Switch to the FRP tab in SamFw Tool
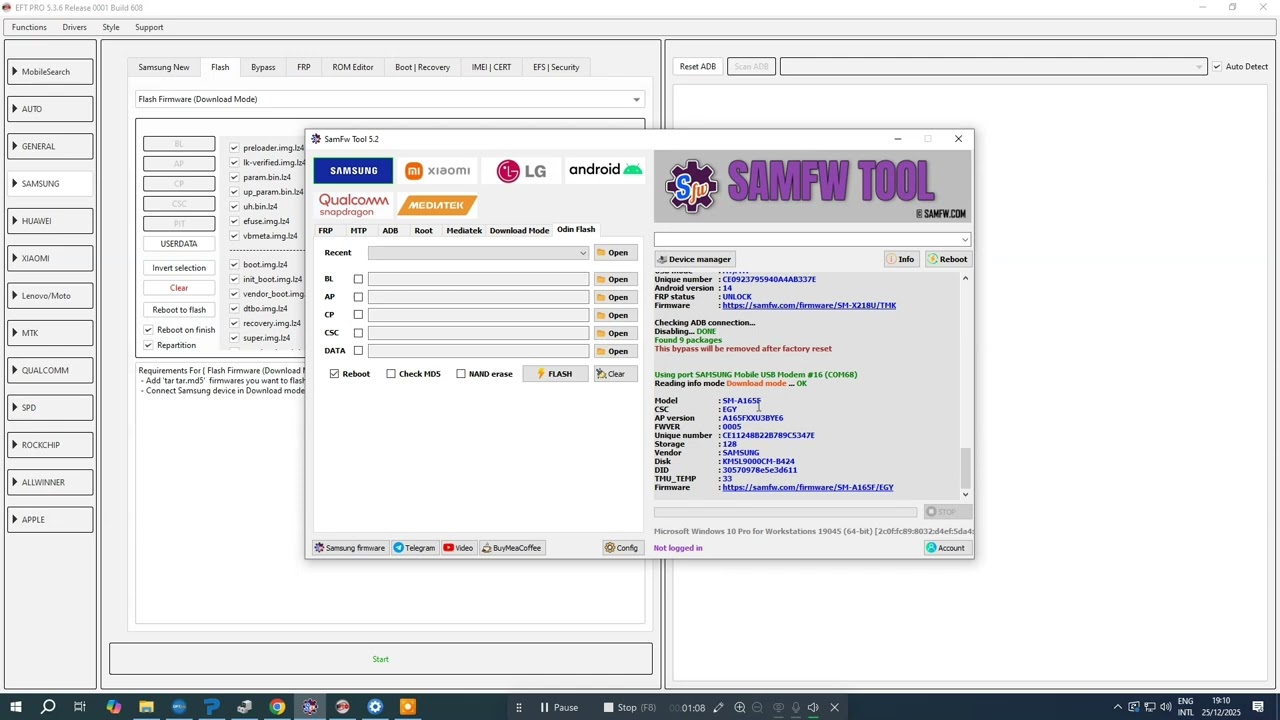 tap(326, 231)
